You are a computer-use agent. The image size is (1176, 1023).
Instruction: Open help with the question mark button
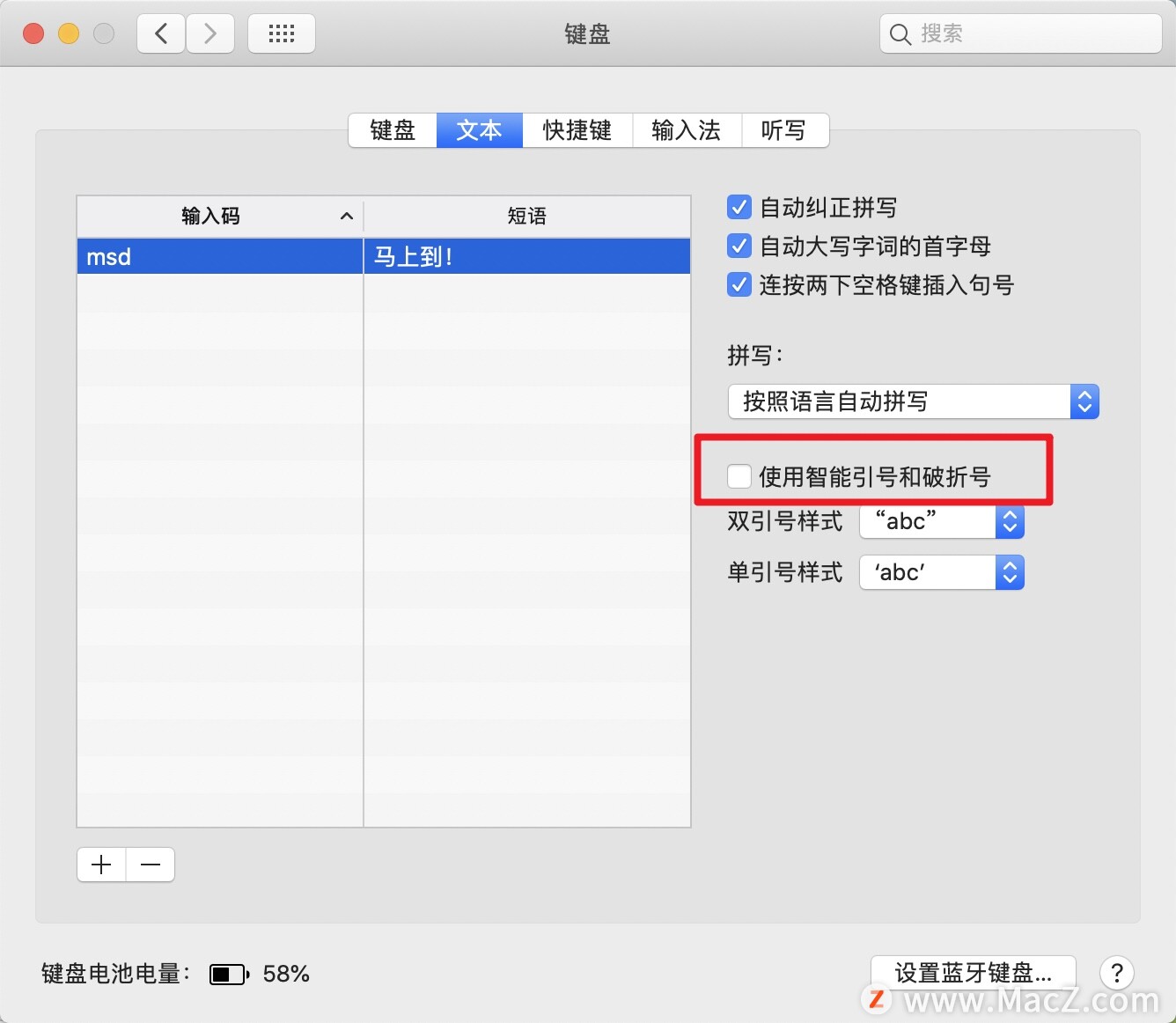coord(1117,973)
